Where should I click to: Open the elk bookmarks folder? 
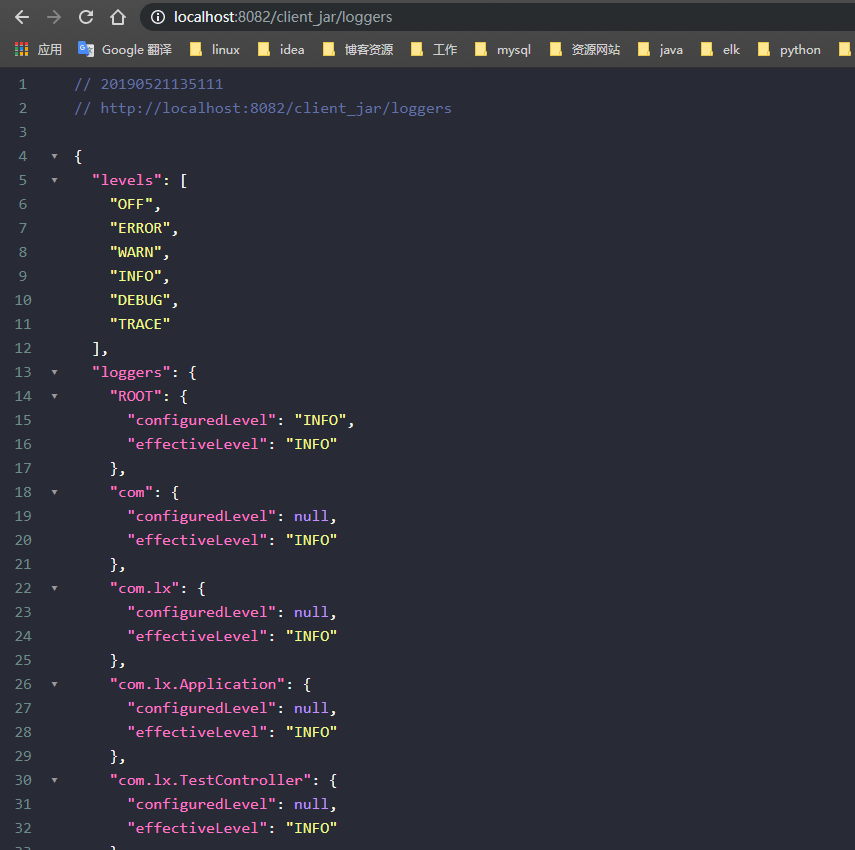click(x=720, y=50)
